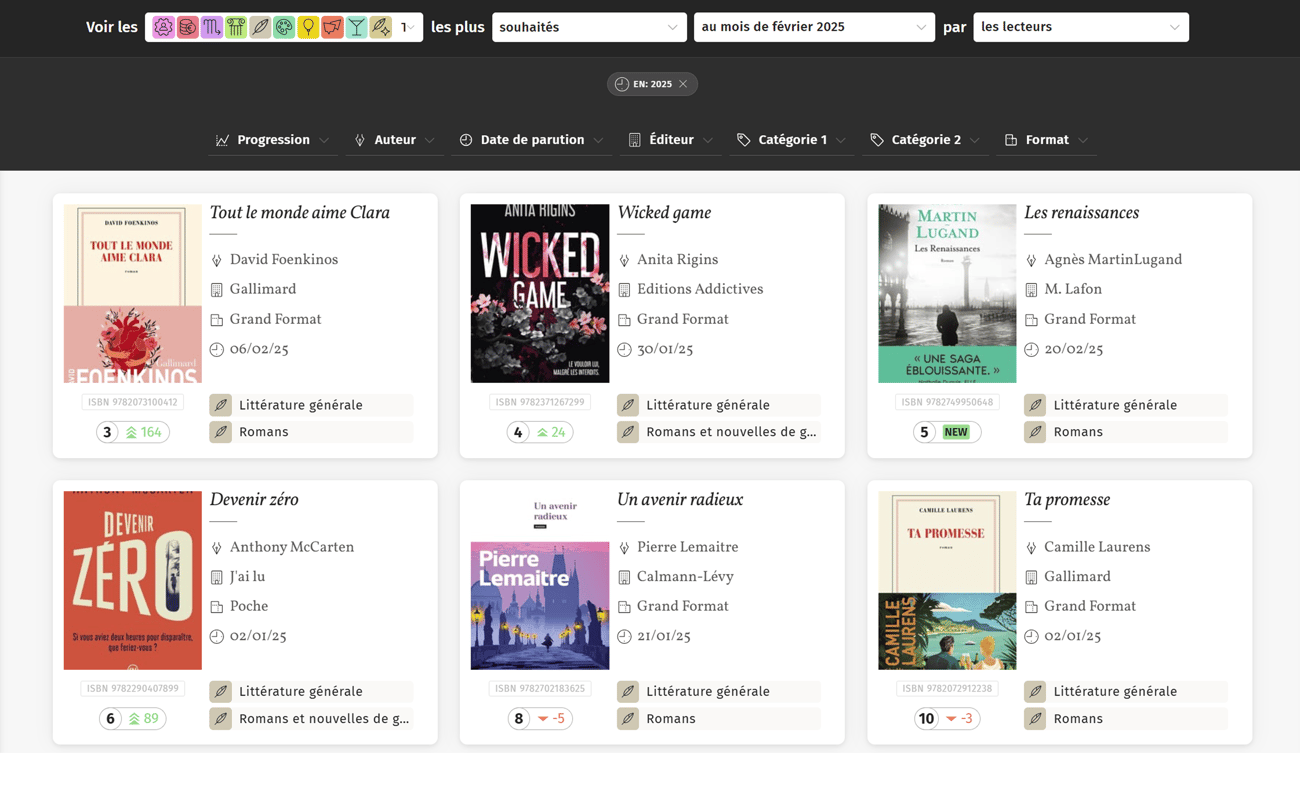Image resolution: width=1300 pixels, height=788 pixels.
Task: Select the green paint palette category icon
Action: [x=284, y=27]
